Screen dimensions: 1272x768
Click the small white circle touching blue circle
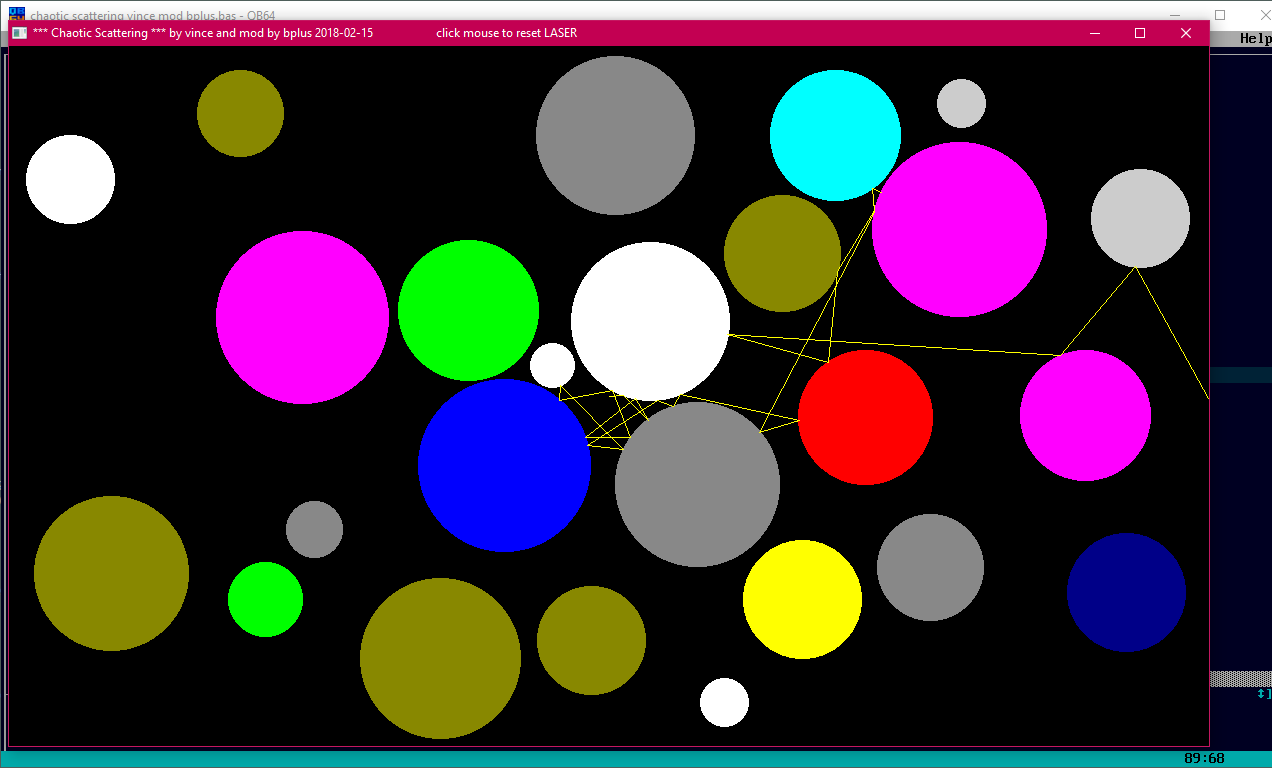[x=552, y=365]
